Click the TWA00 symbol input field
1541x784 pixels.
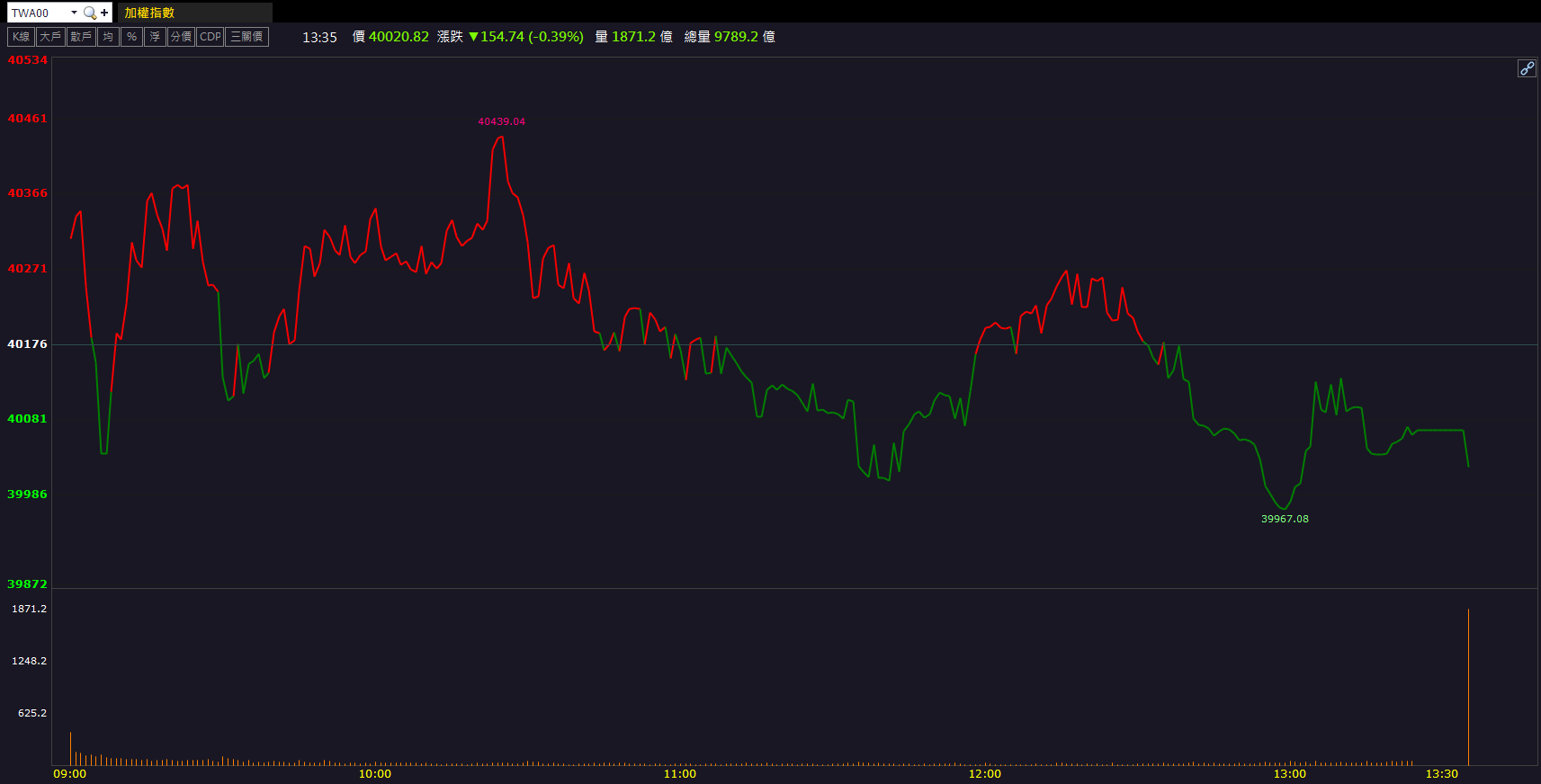pos(38,13)
